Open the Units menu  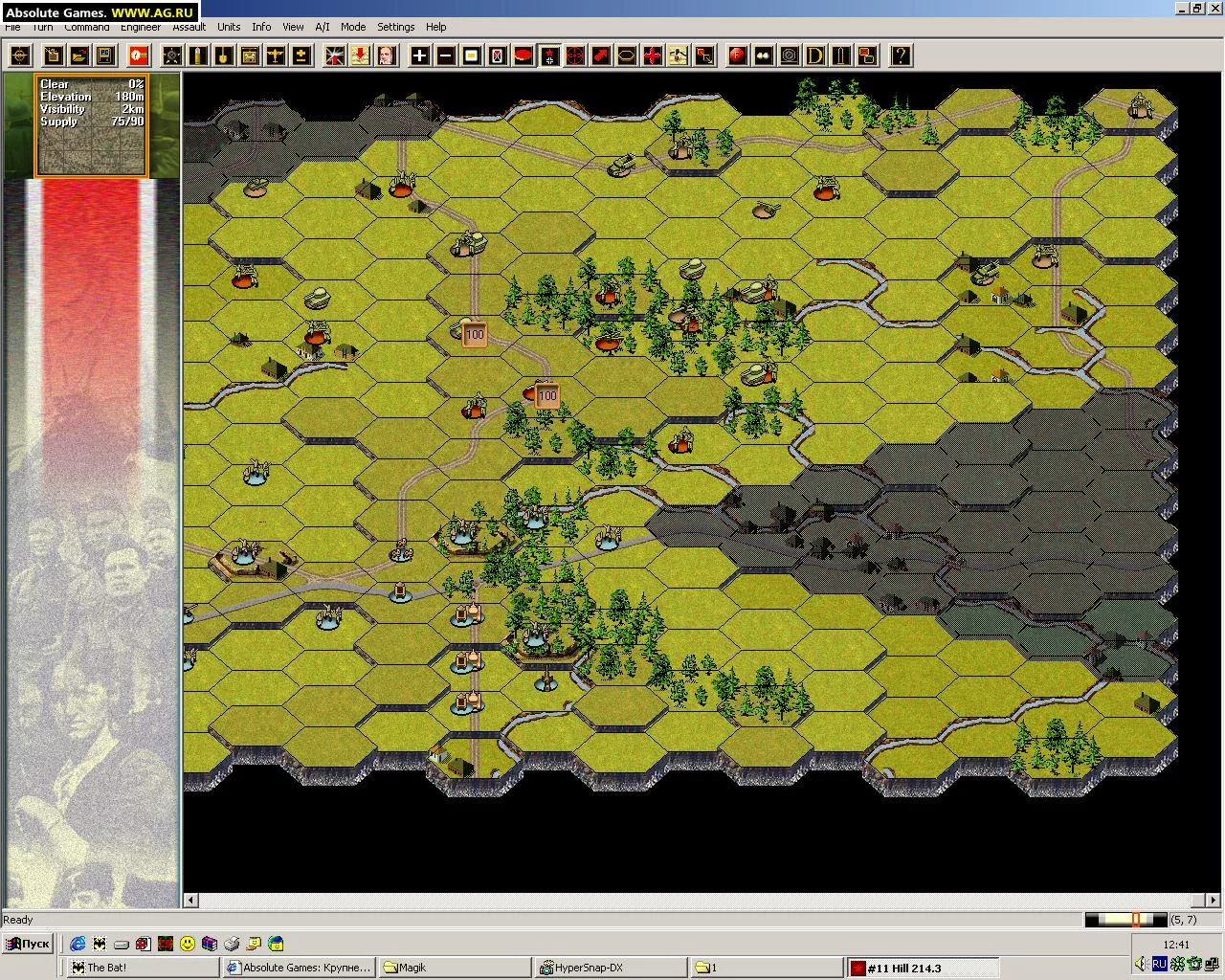pos(229,27)
